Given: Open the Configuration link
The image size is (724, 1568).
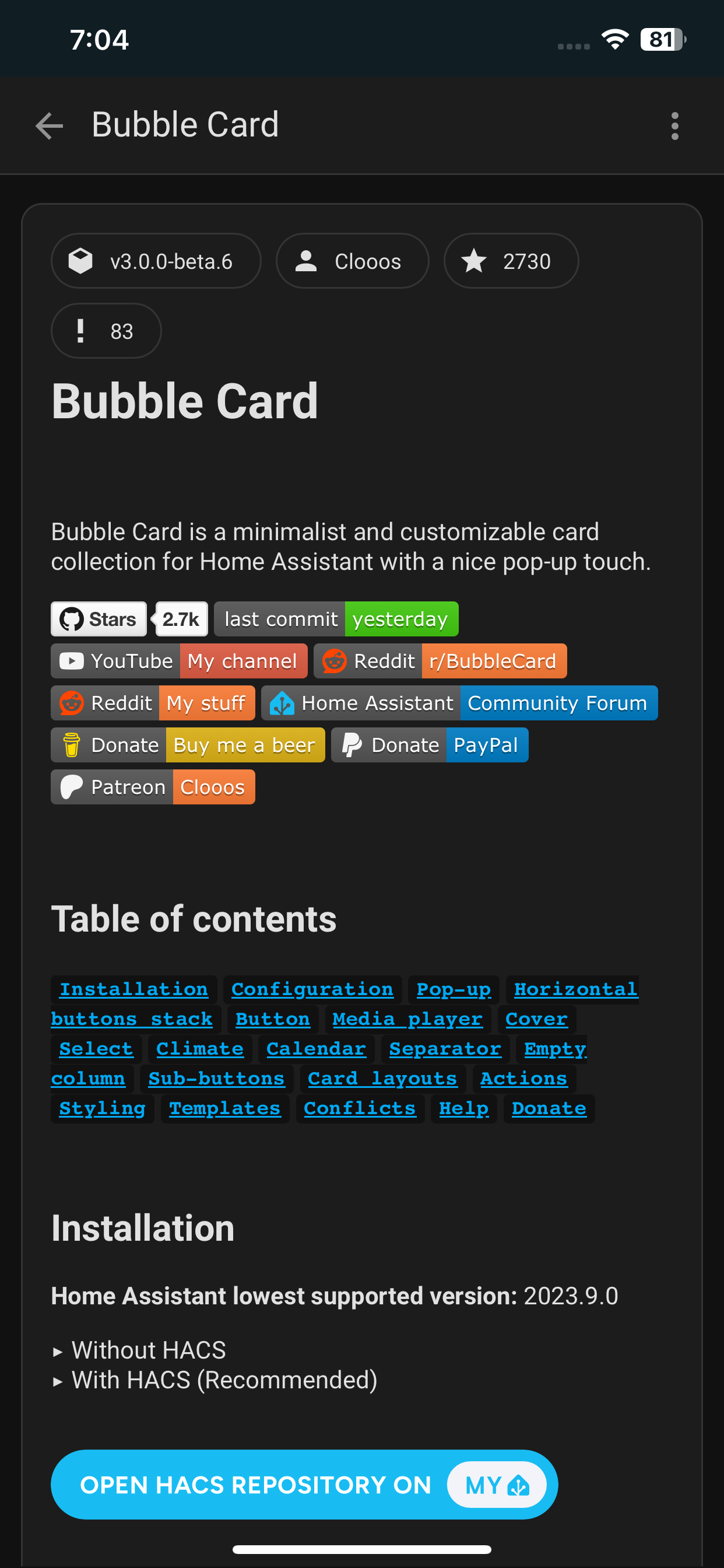Looking at the screenshot, I should [312, 989].
